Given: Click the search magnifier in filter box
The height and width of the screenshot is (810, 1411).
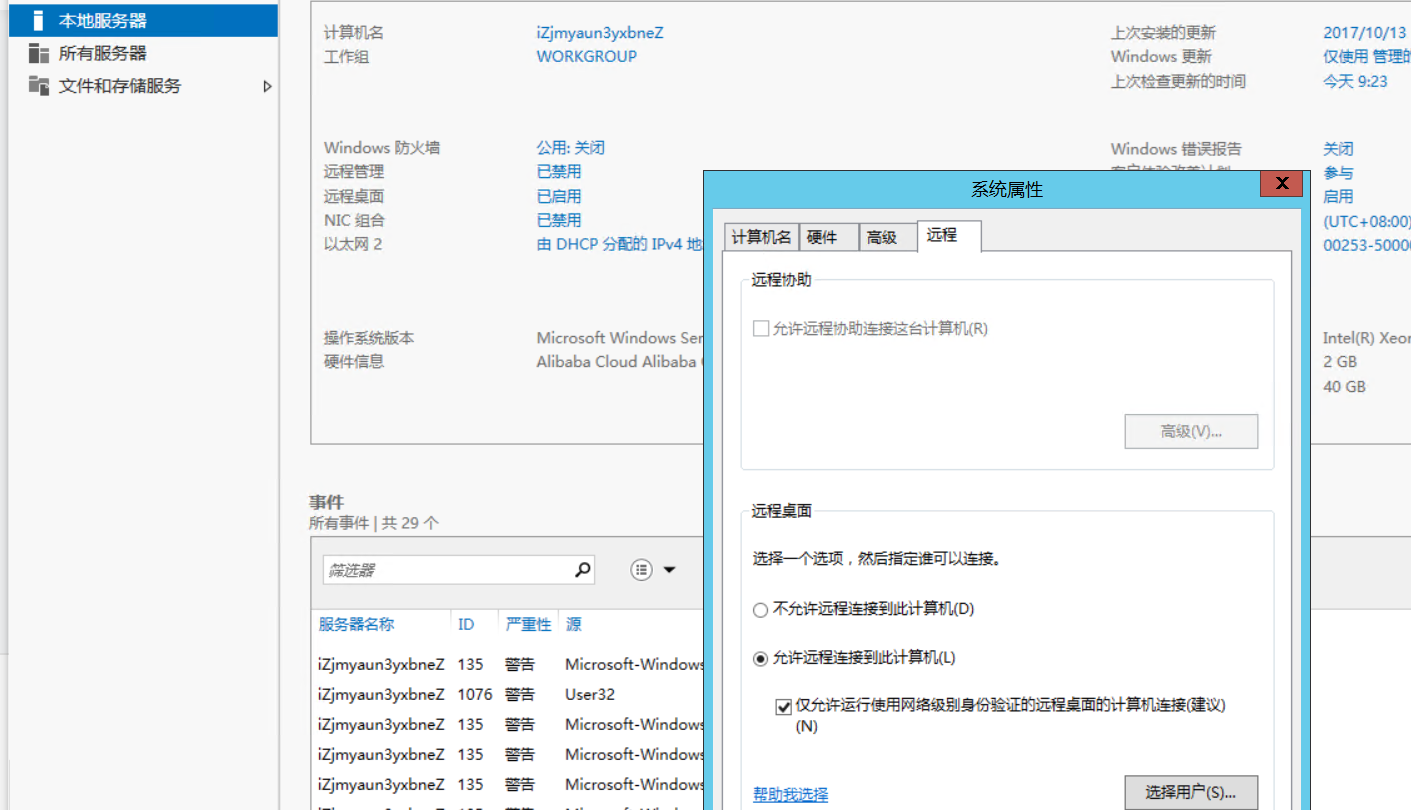Looking at the screenshot, I should click(x=583, y=570).
